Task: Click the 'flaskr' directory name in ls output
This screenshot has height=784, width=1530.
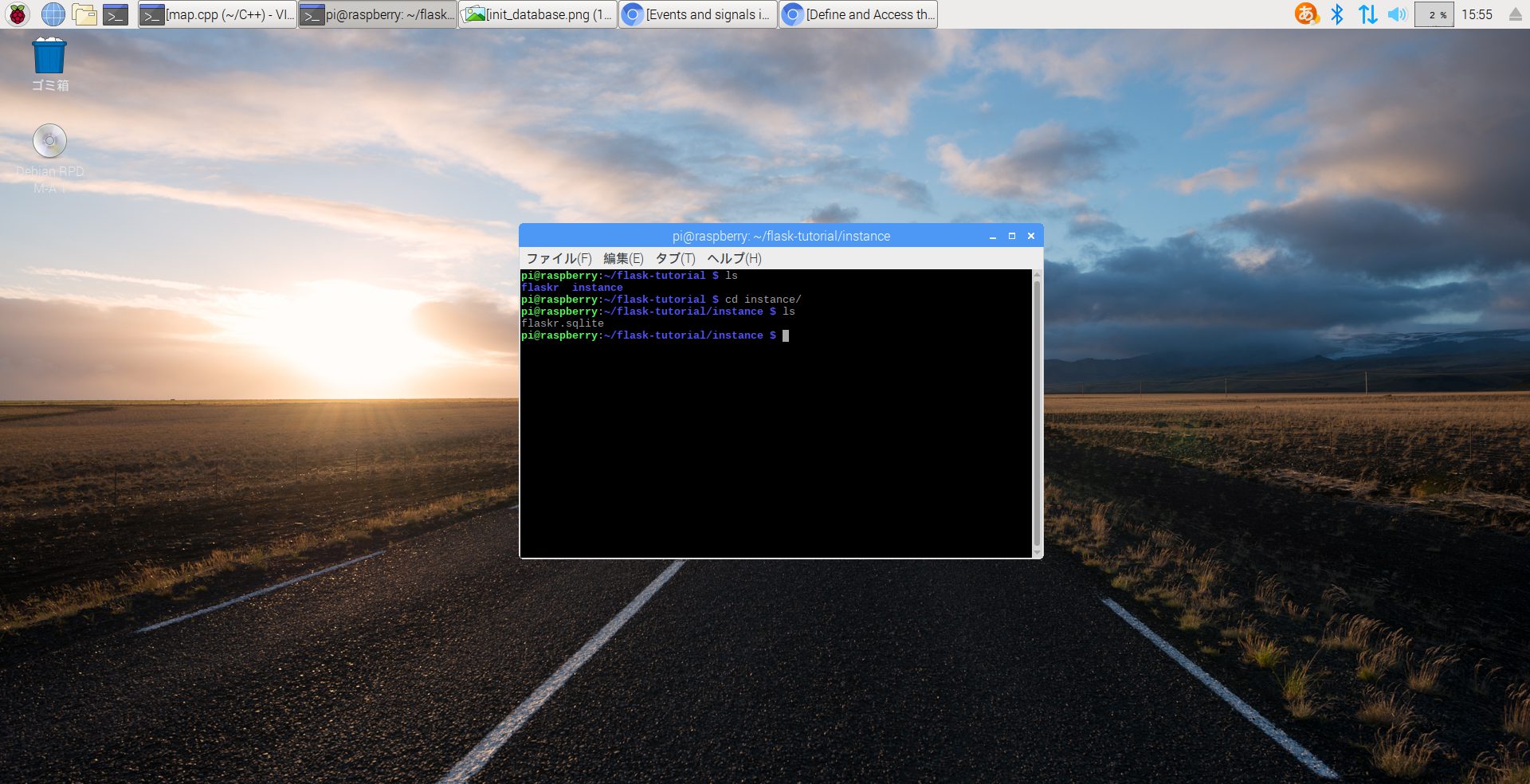Action: [x=540, y=288]
